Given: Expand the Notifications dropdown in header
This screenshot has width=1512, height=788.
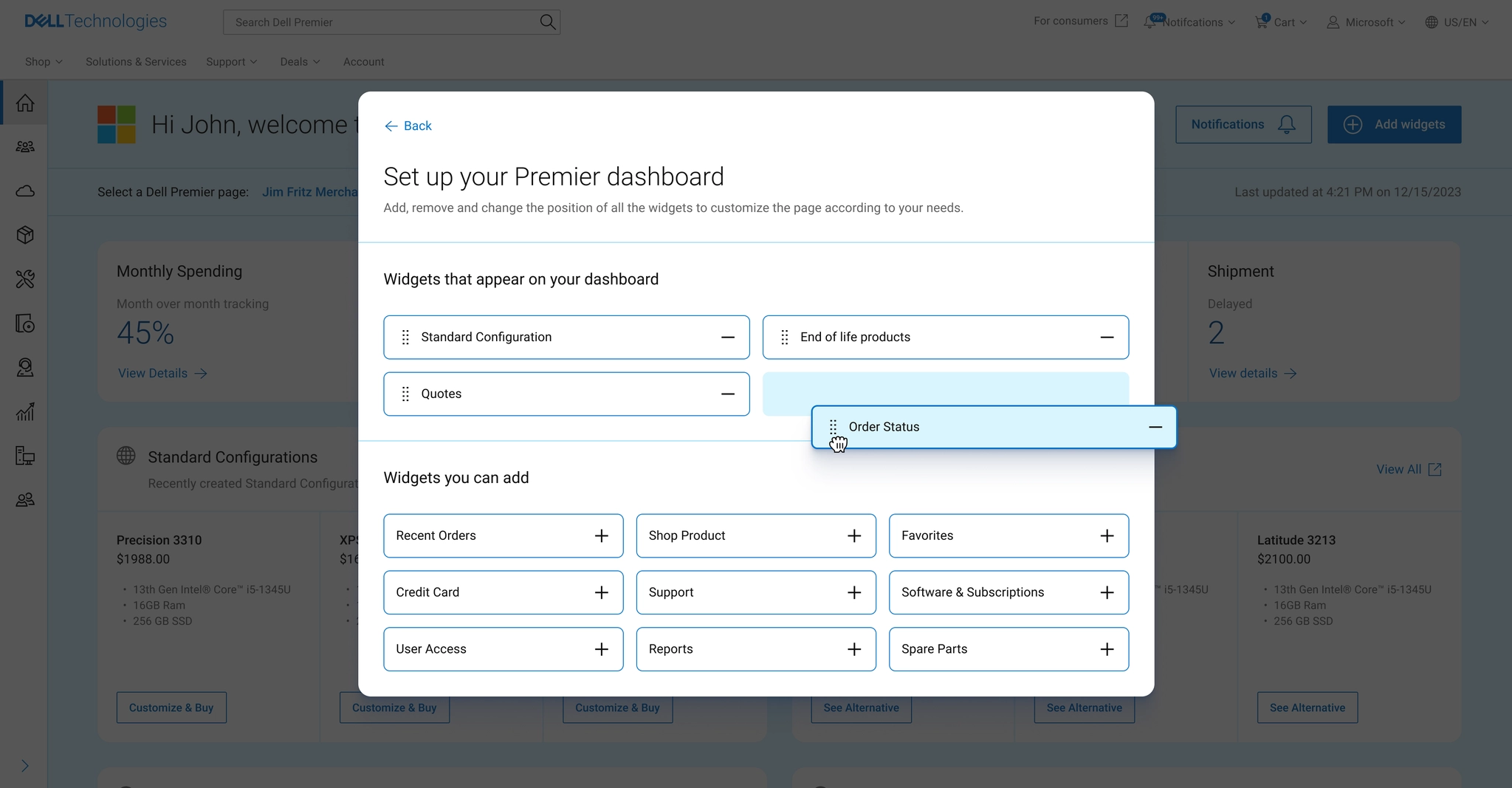Looking at the screenshot, I should [1189, 22].
